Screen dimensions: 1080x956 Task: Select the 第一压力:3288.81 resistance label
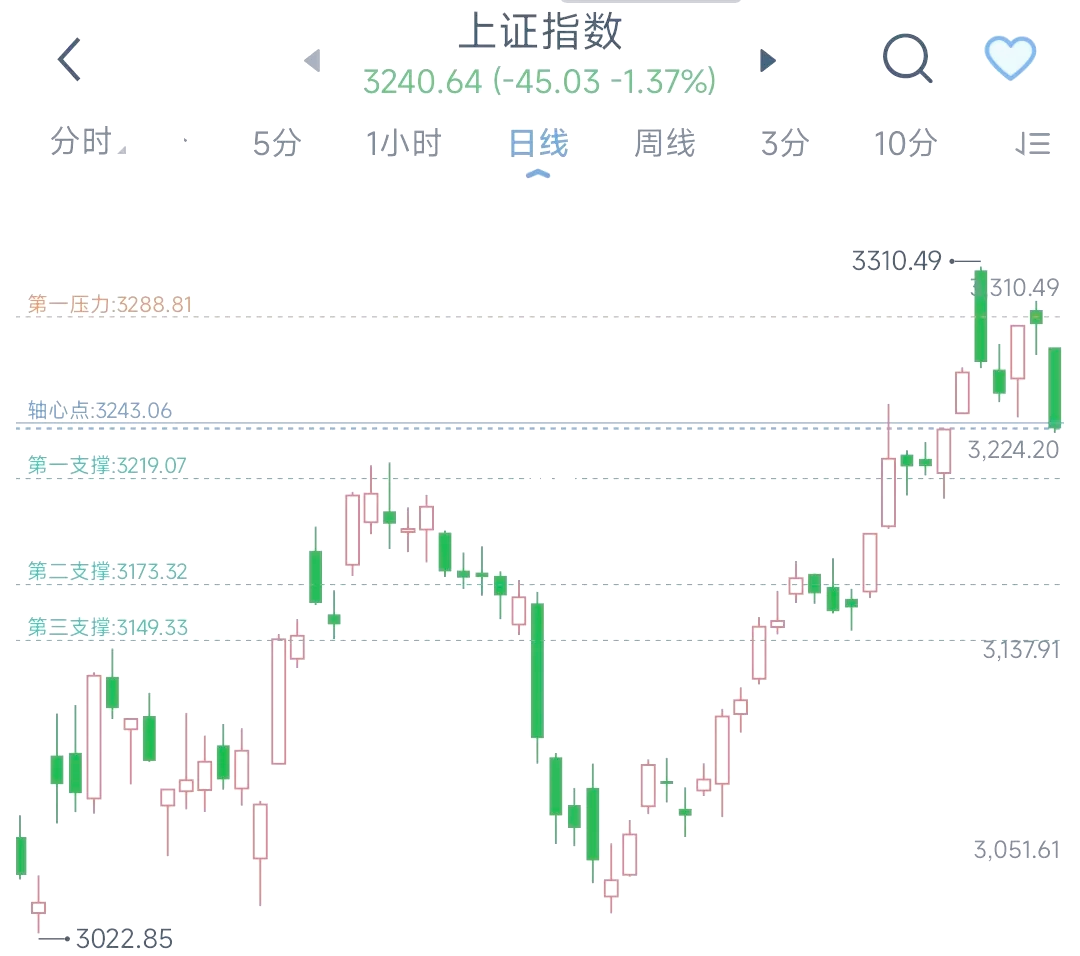(110, 302)
